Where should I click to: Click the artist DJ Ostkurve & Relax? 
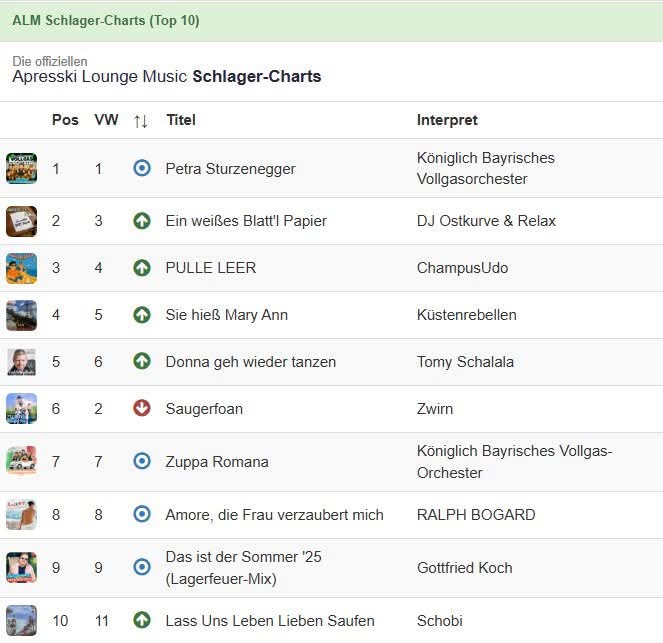point(486,221)
